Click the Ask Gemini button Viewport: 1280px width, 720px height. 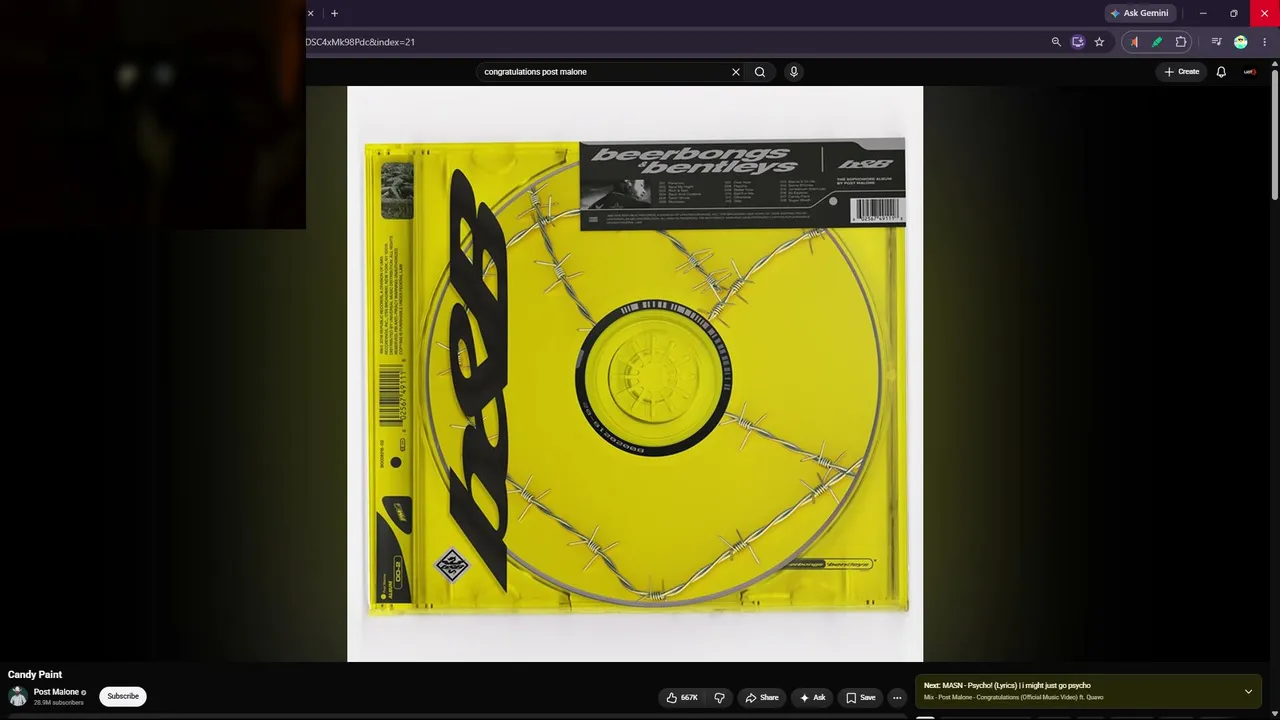click(1139, 13)
